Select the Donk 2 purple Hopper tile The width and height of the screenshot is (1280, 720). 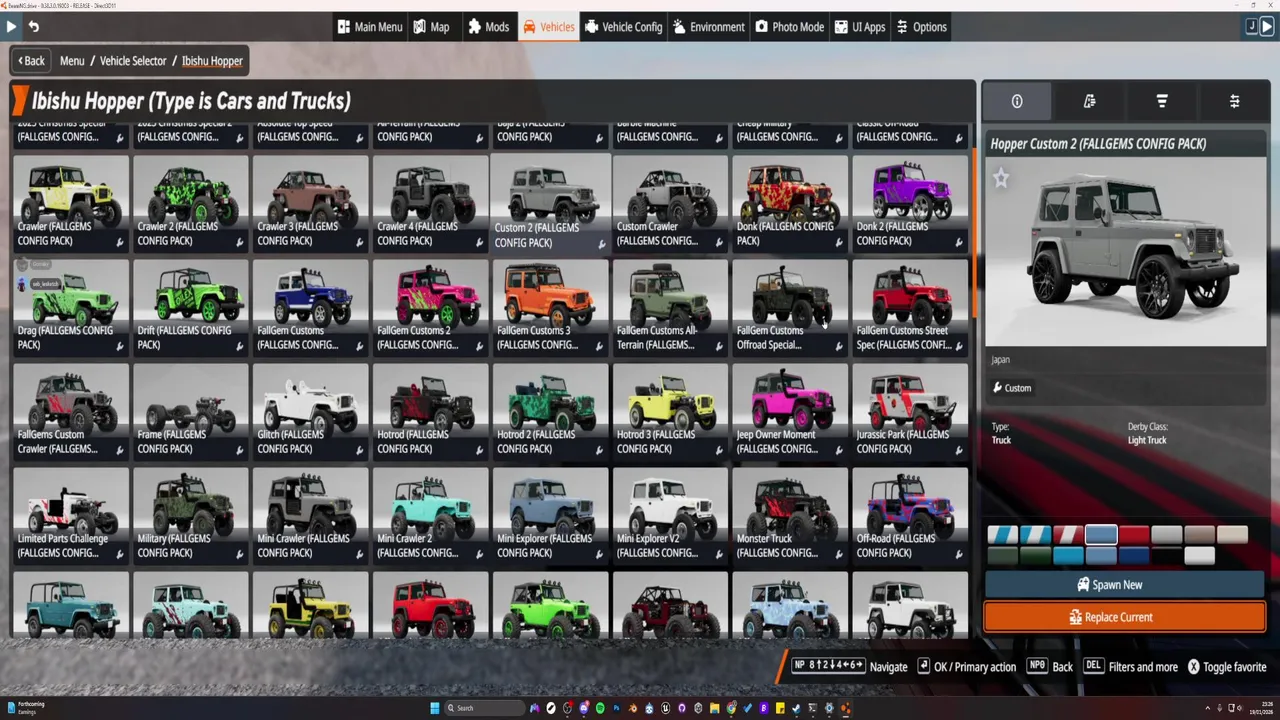coord(910,203)
